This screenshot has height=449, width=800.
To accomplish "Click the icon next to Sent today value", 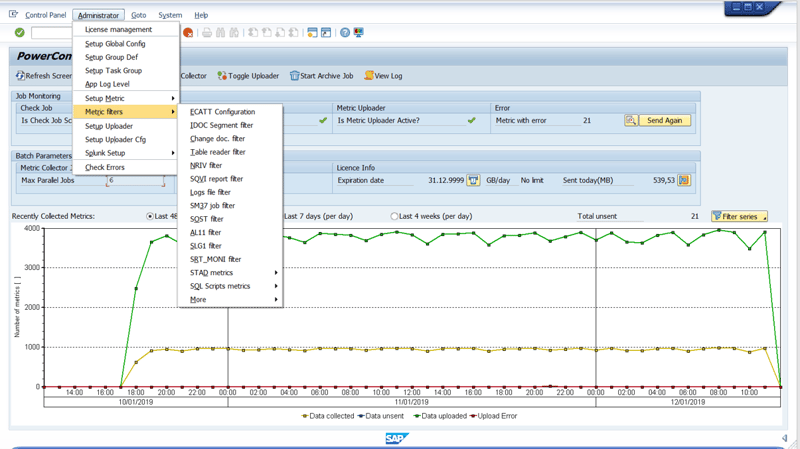I will tap(684, 180).
